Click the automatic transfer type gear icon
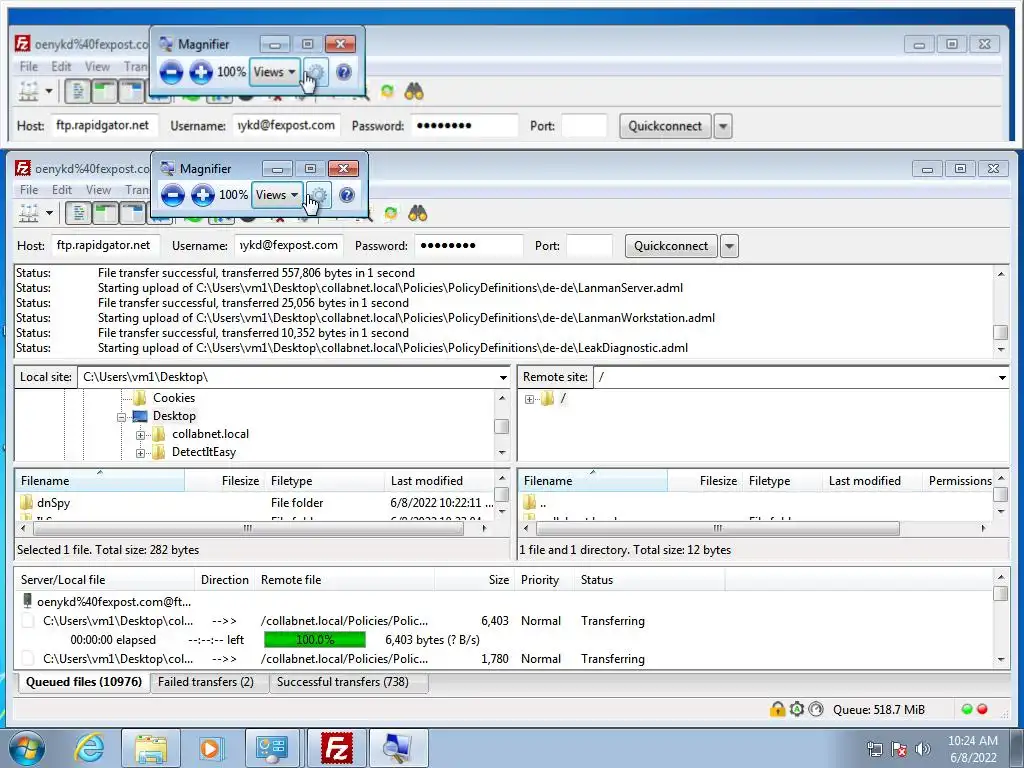 point(797,709)
